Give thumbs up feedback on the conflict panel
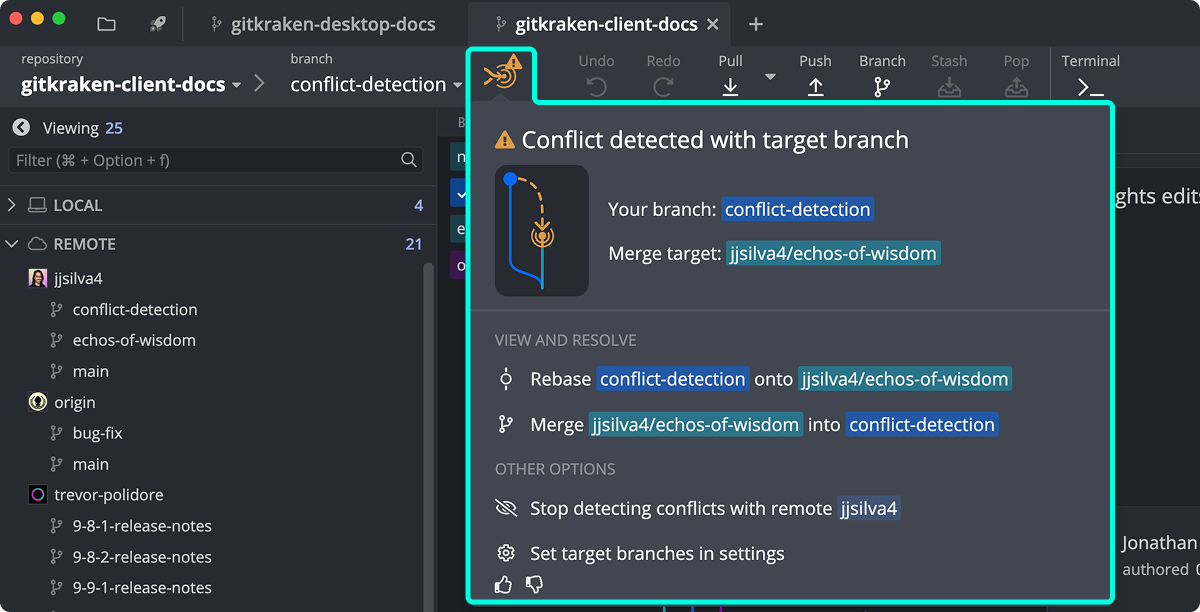 pos(503,584)
